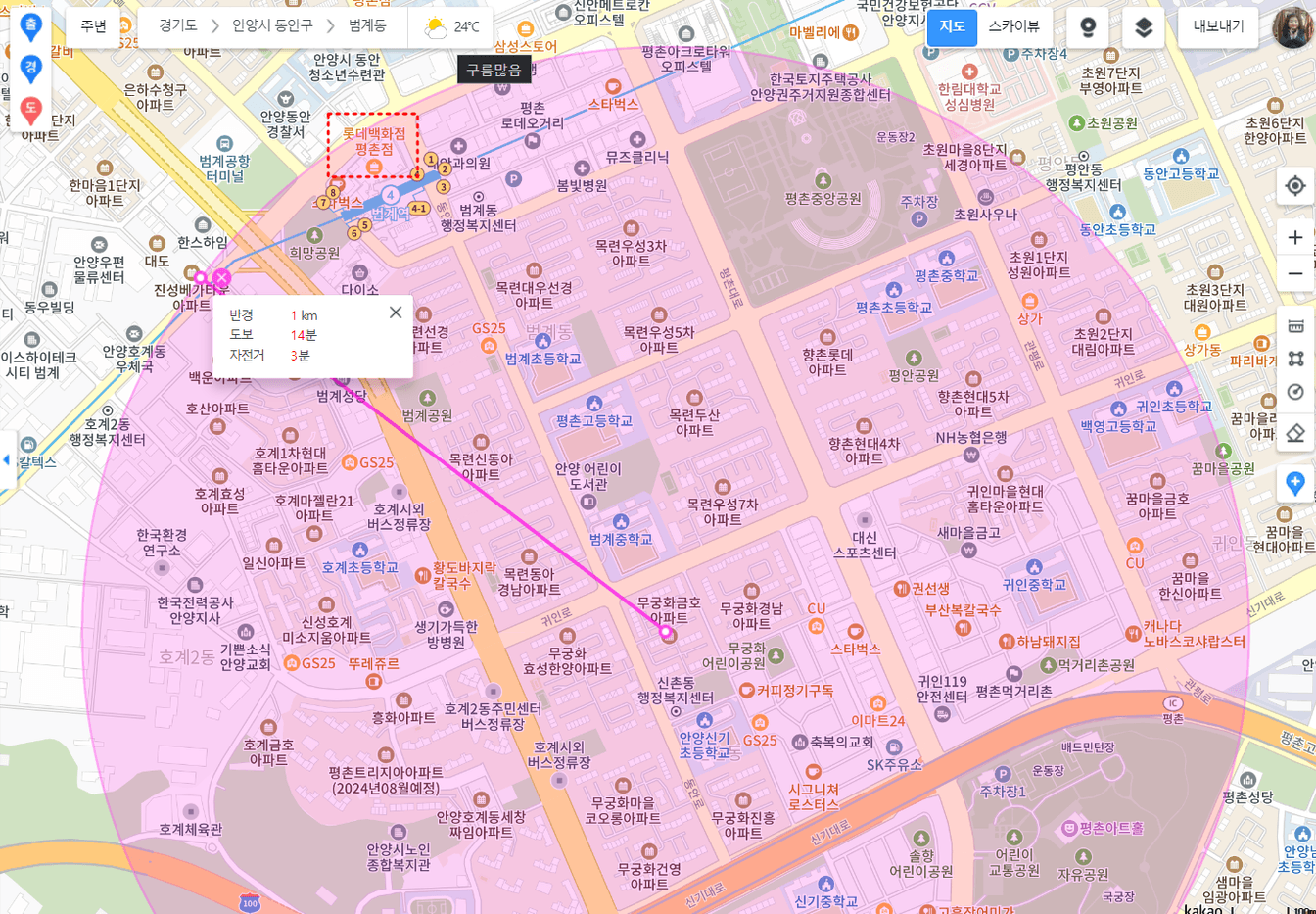Click the 안양동안경찰서 police marker

tap(286, 99)
